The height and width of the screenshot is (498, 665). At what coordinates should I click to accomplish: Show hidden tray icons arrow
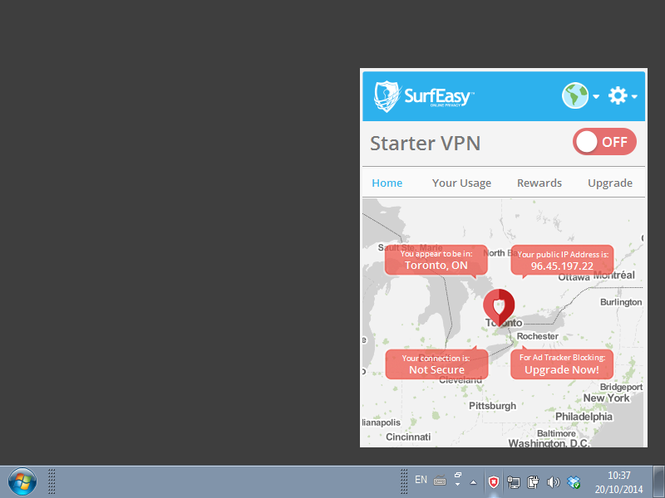(x=473, y=482)
